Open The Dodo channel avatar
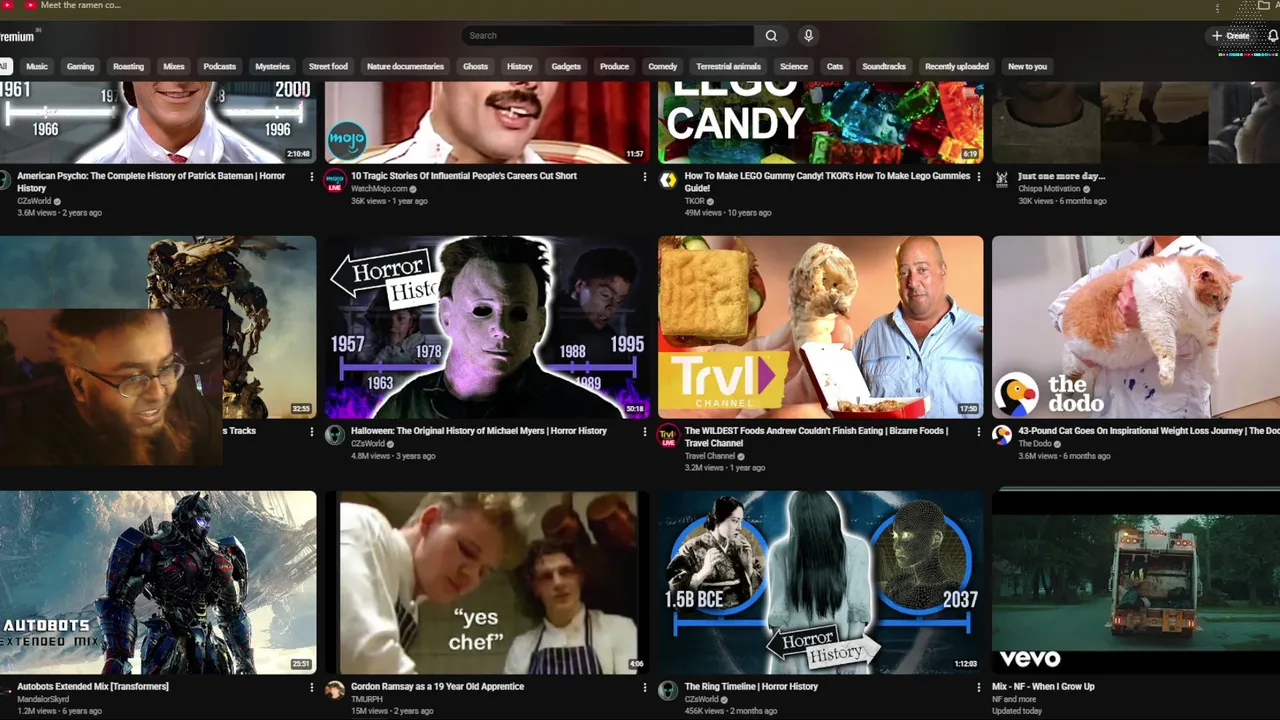This screenshot has height=720, width=1280. 1002,435
